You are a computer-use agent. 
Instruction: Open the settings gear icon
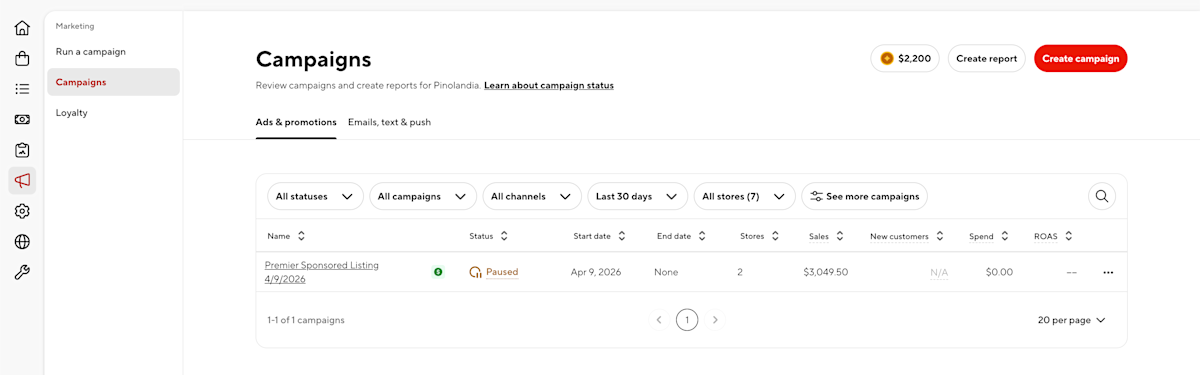[x=22, y=211]
